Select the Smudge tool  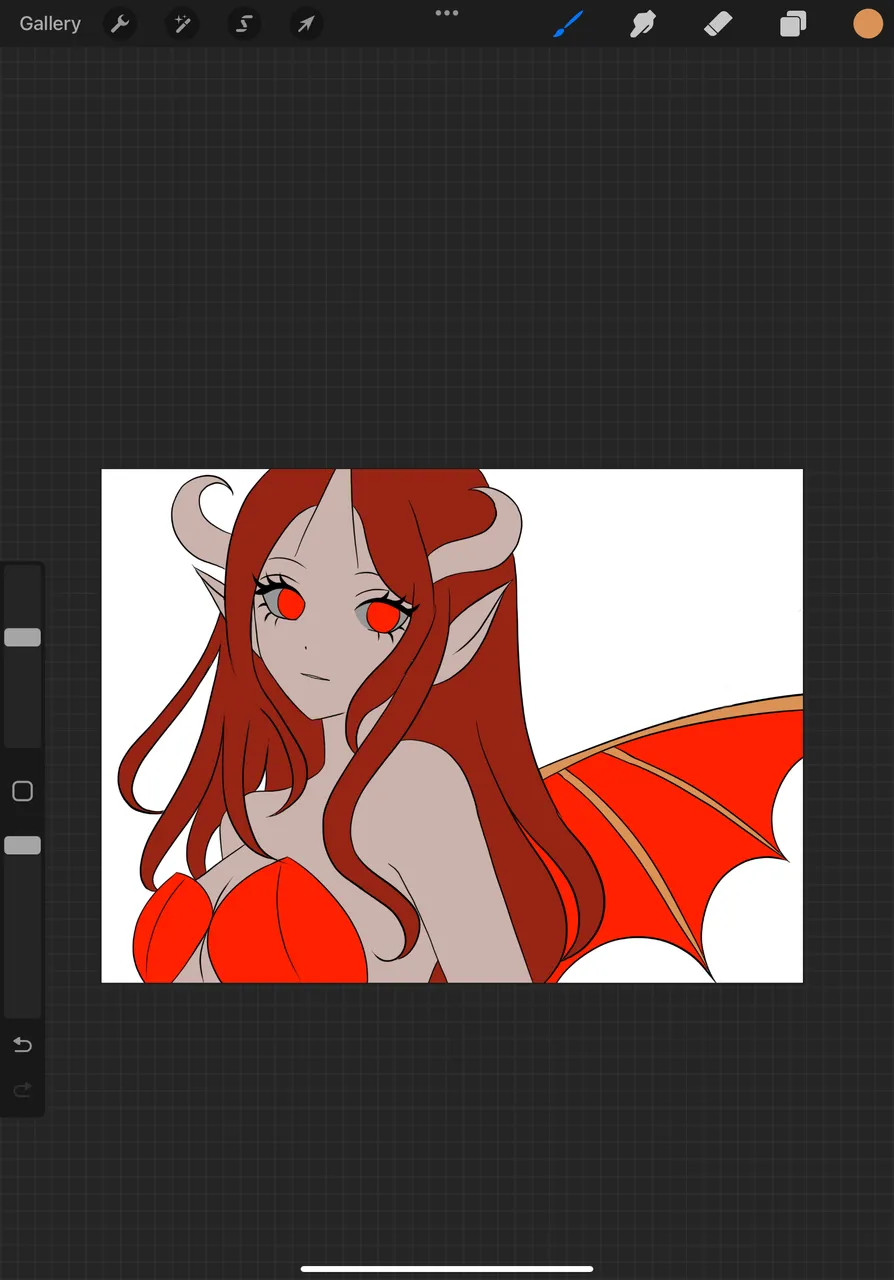pyautogui.click(x=643, y=23)
